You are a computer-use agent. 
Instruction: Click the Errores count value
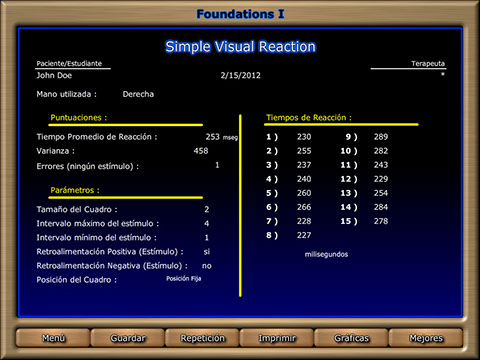pos(217,165)
